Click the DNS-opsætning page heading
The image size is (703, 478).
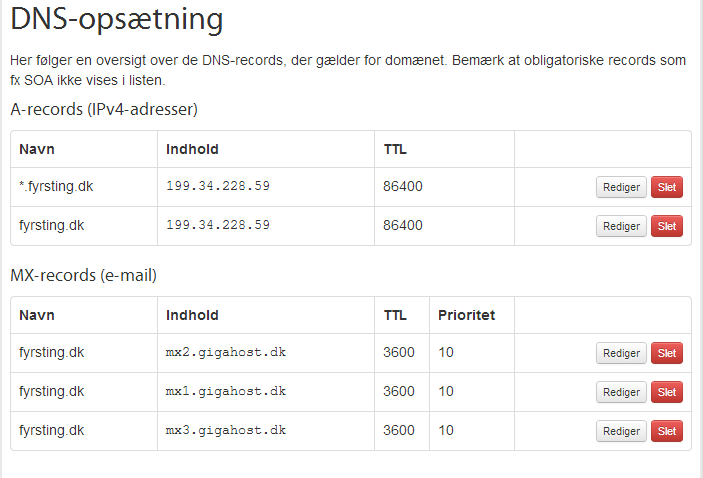pos(116,19)
